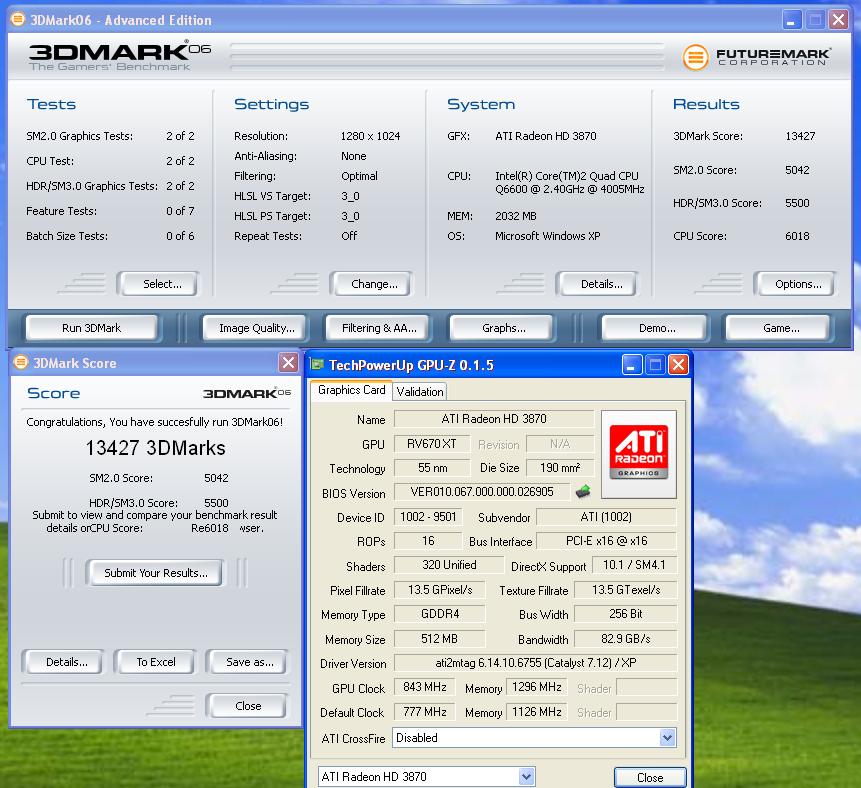Click the GPU Name field ATI Radeon HD 3870
861x788 pixels.
click(494, 419)
